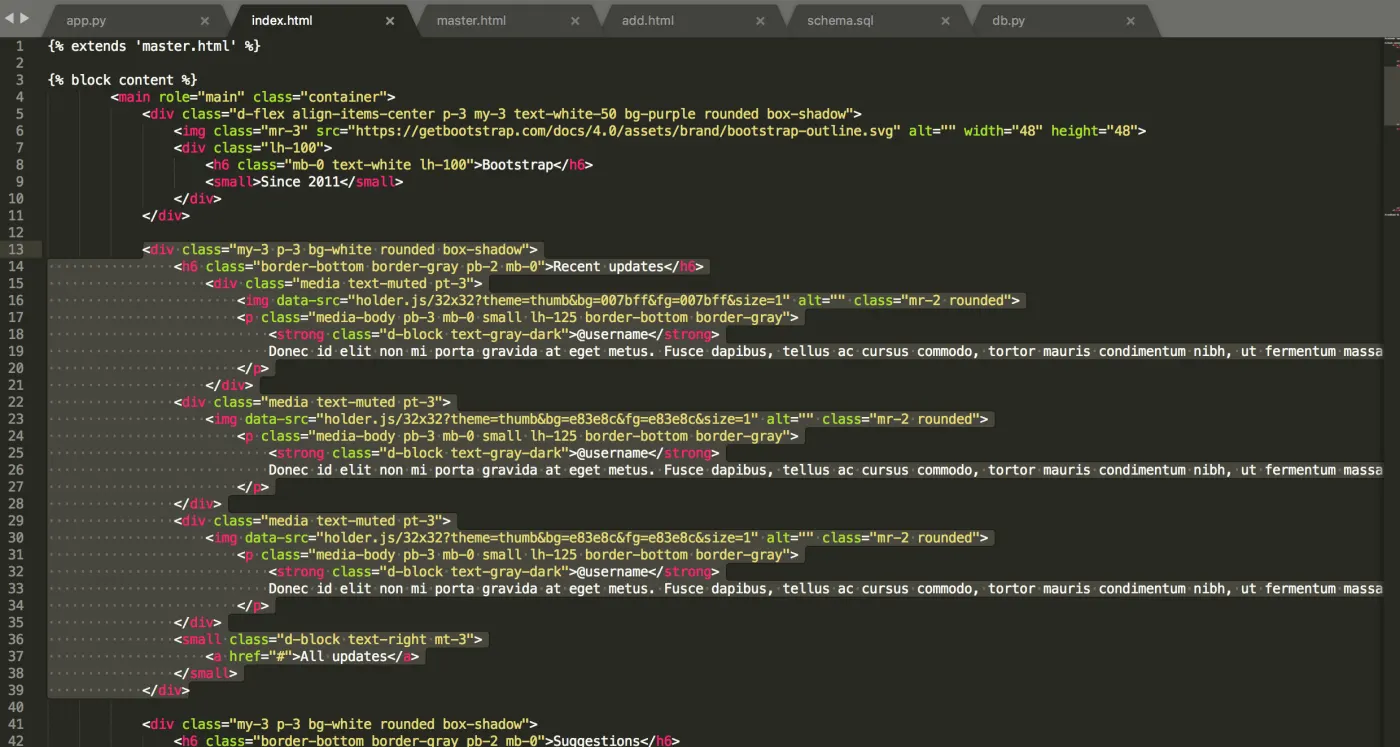Click the p media-body tag on line 31
The width and height of the screenshot is (1400, 747).
(x=518, y=554)
